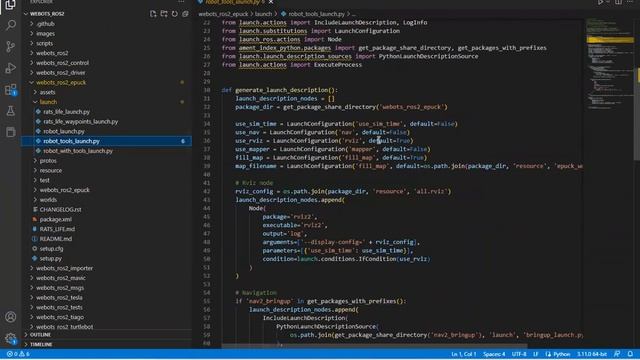Screen dimensions: 640x360
Task: Expand the OUTLINE panel
Action: (40, 335)
